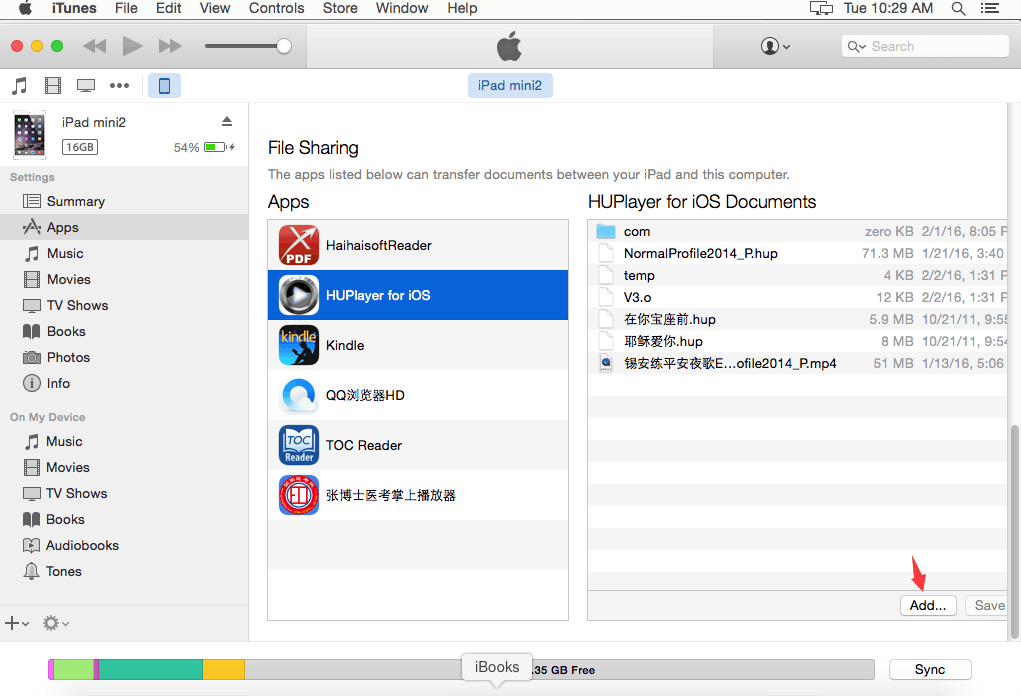
Task: Click the HaihaisoftReader PDF app icon
Action: pyautogui.click(x=299, y=245)
